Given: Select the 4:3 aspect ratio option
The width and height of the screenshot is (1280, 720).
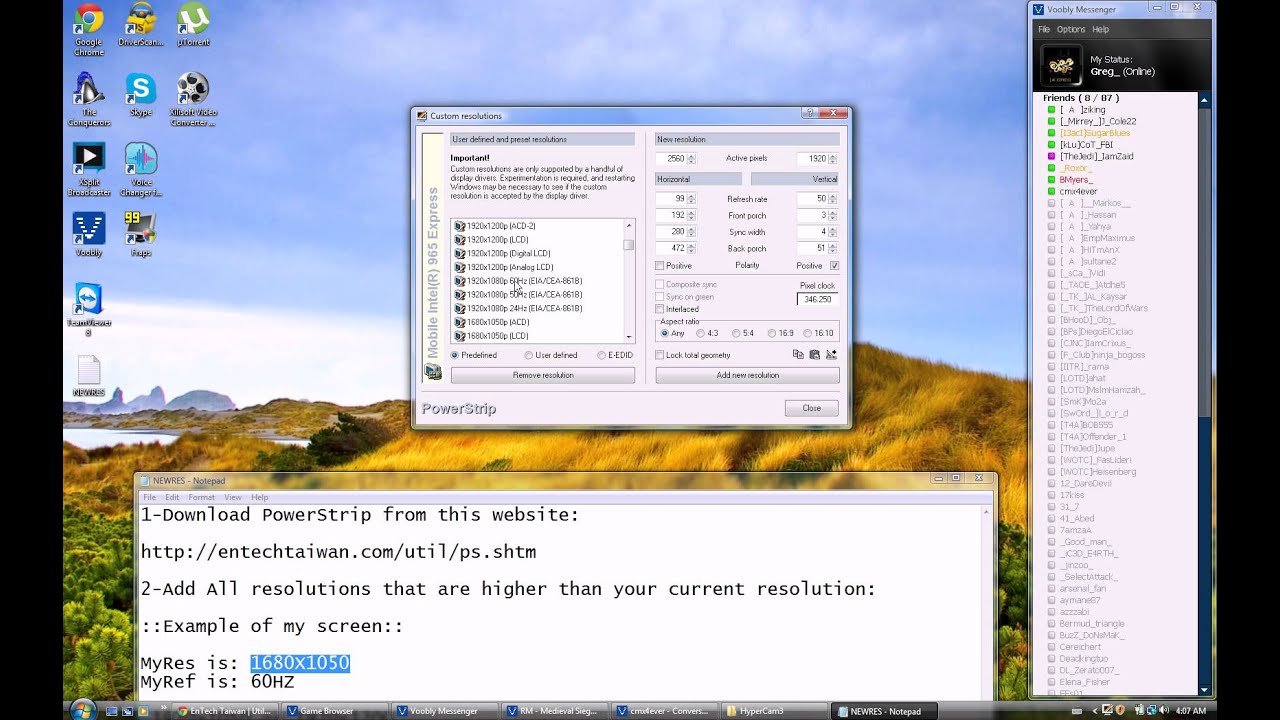Looking at the screenshot, I should (701, 333).
